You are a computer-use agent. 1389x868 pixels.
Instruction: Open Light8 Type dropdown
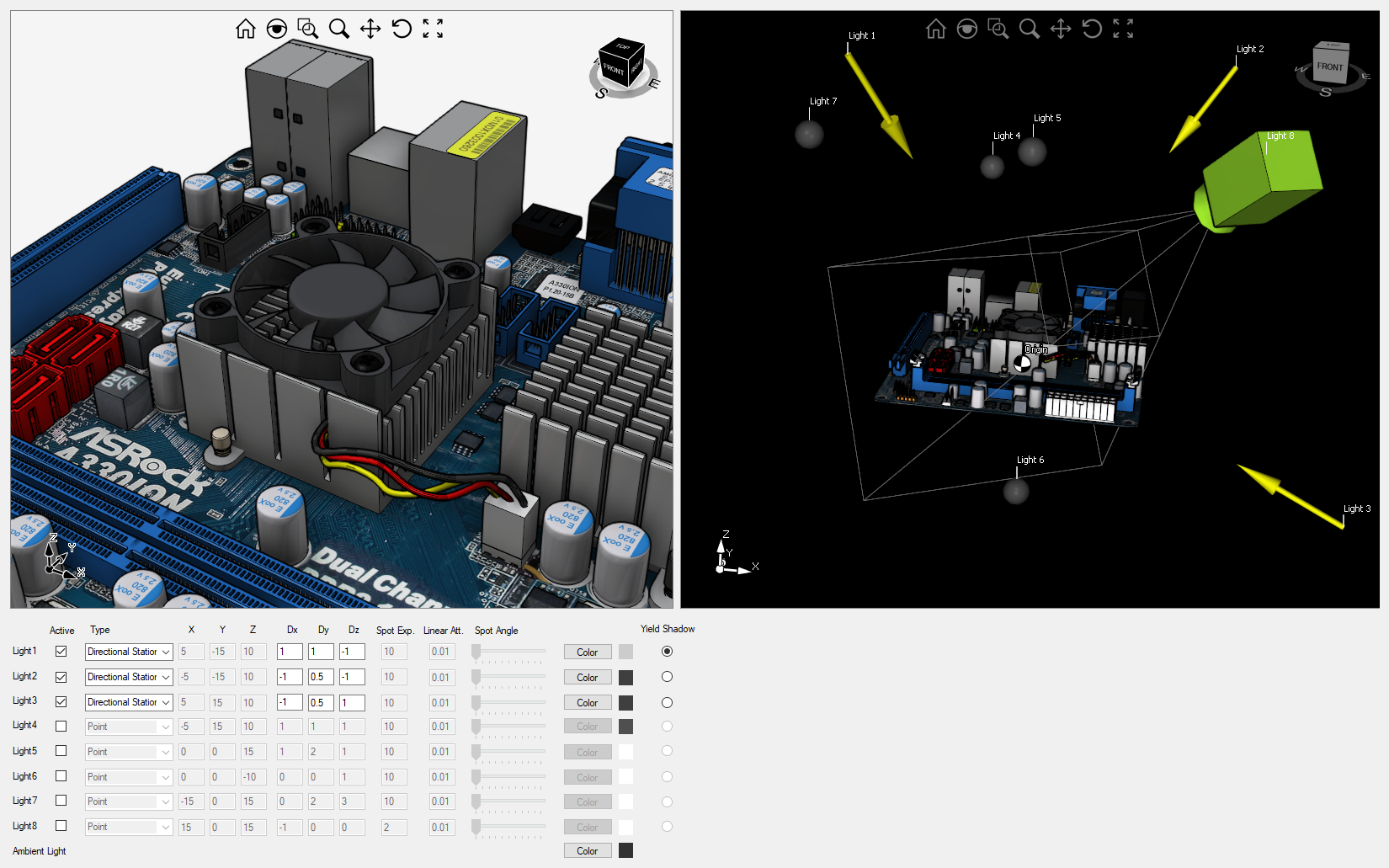(129, 827)
